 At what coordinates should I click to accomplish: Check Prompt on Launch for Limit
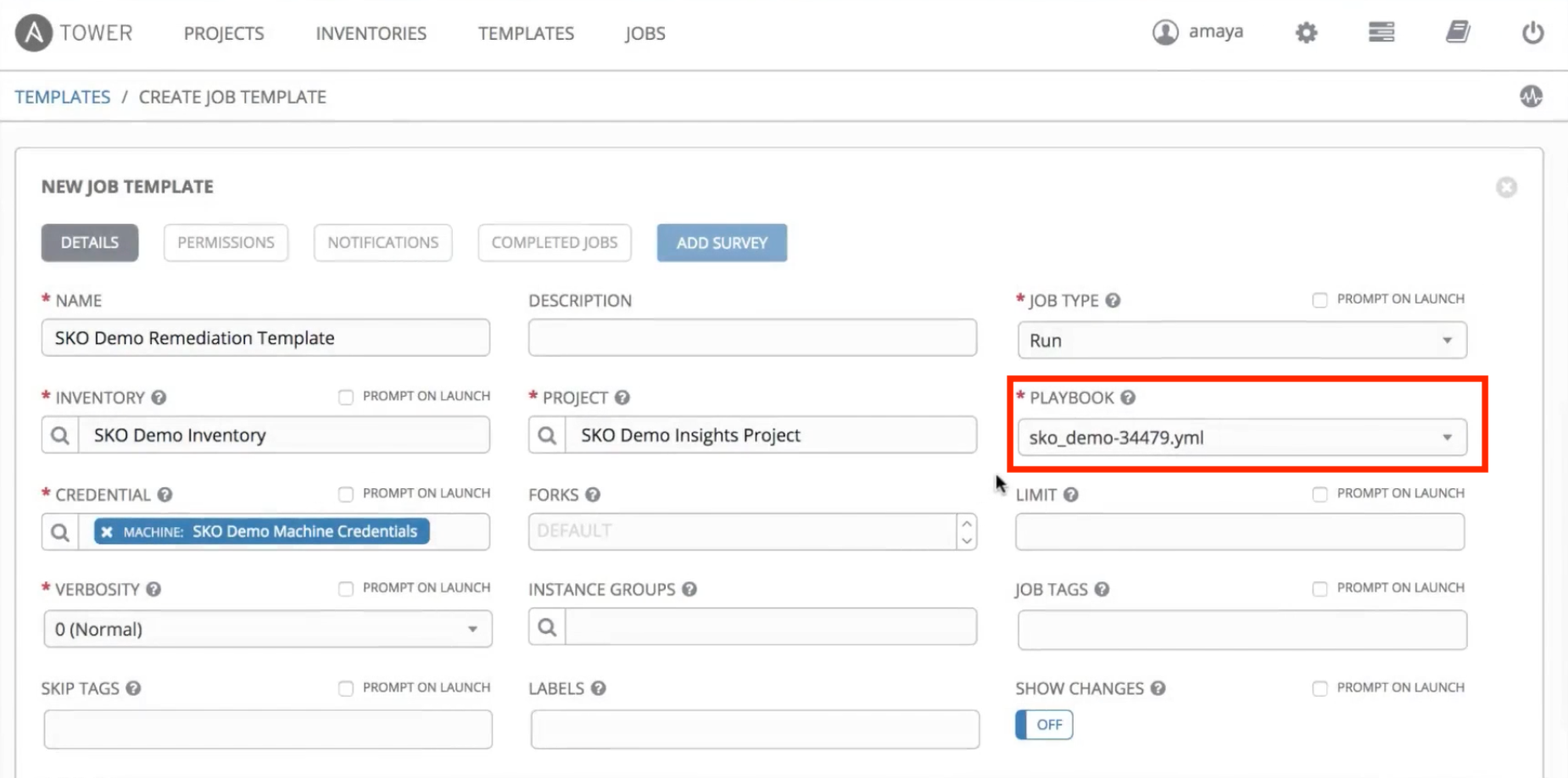pos(1320,493)
